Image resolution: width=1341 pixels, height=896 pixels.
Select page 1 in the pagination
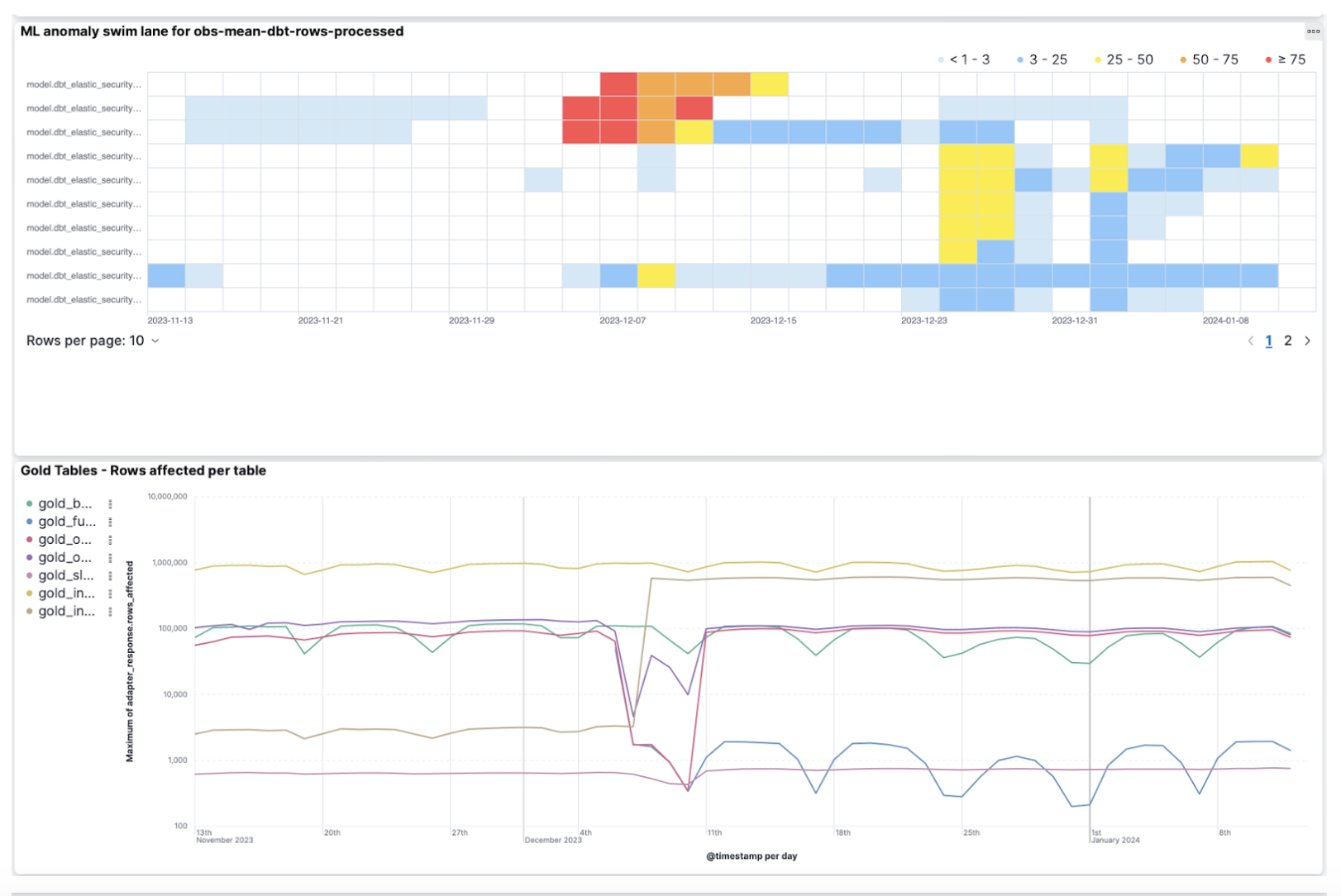coord(1268,341)
